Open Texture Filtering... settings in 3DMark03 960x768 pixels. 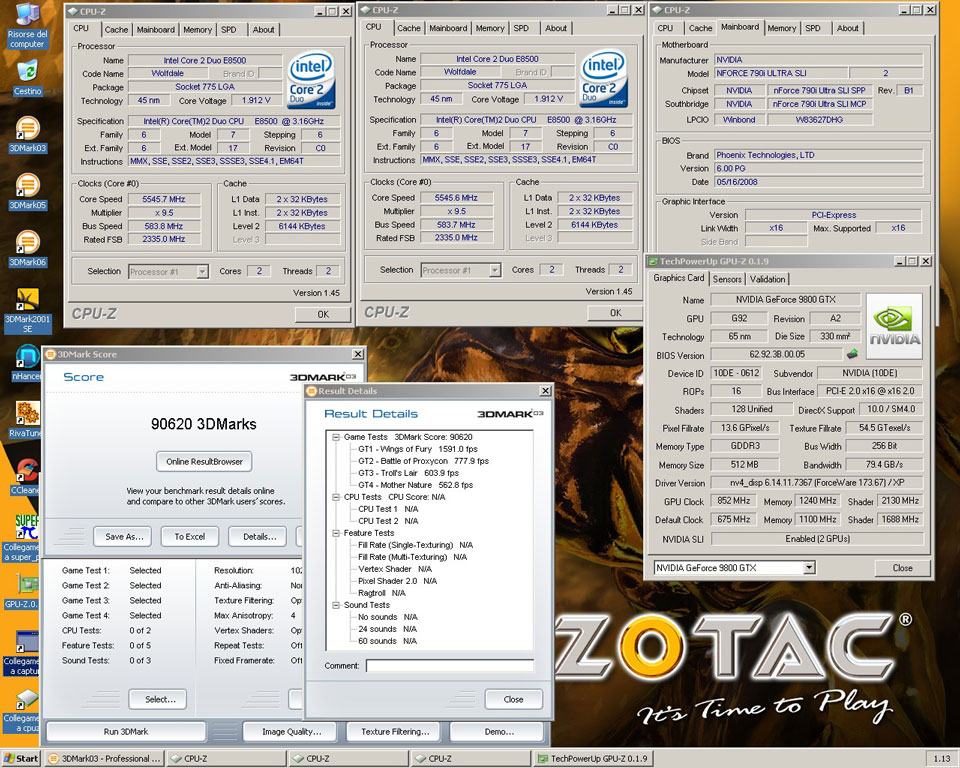pos(395,732)
